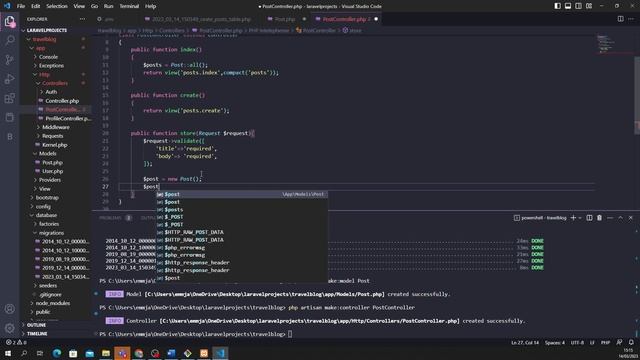
Task: Open the File menu
Action: pyautogui.click(x=21, y=6)
